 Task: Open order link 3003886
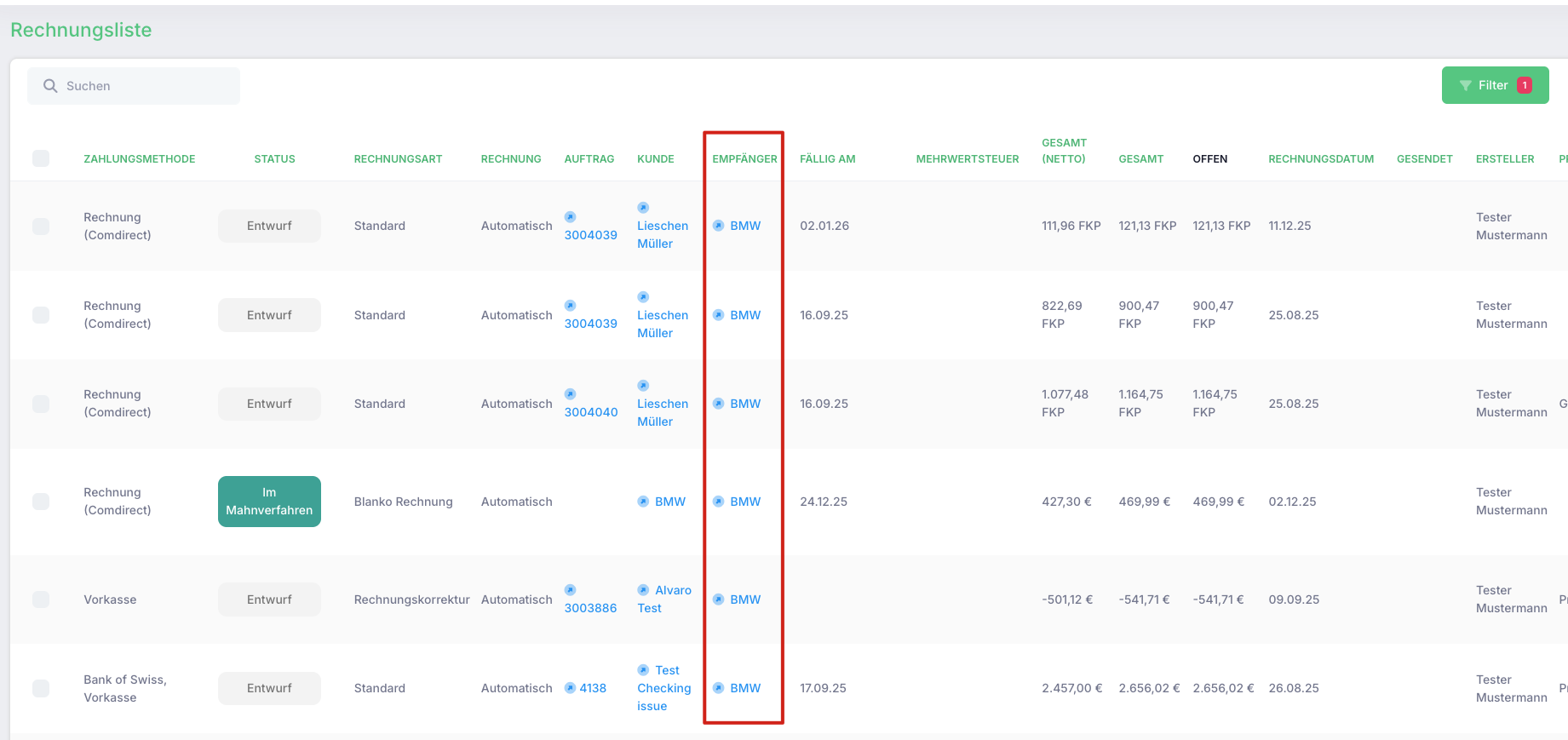590,608
